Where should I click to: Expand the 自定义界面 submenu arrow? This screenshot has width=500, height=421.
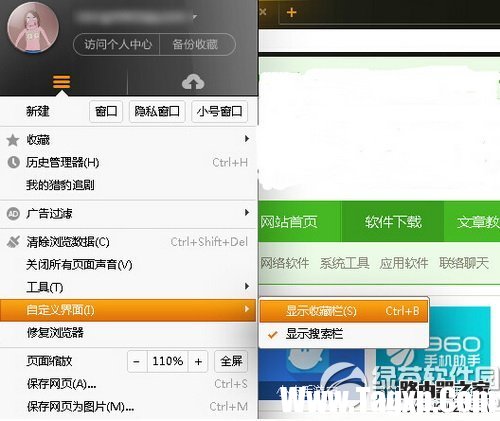247,309
